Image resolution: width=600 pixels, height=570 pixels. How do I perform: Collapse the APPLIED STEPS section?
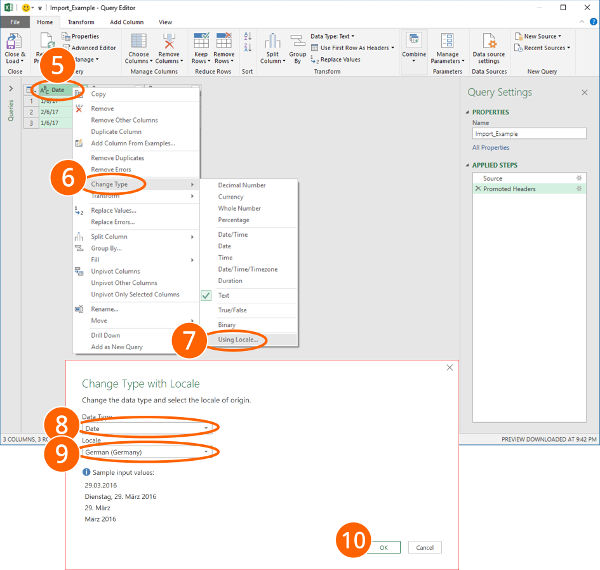(x=468, y=165)
